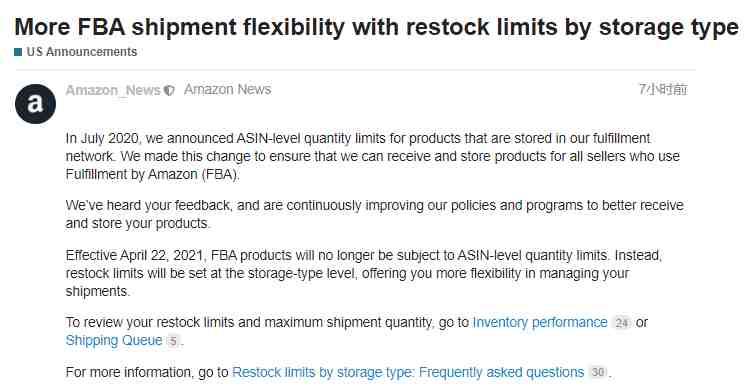This screenshot has height=391, width=753.
Task: Click the 5 click-count badge
Action: pyautogui.click(x=173, y=342)
